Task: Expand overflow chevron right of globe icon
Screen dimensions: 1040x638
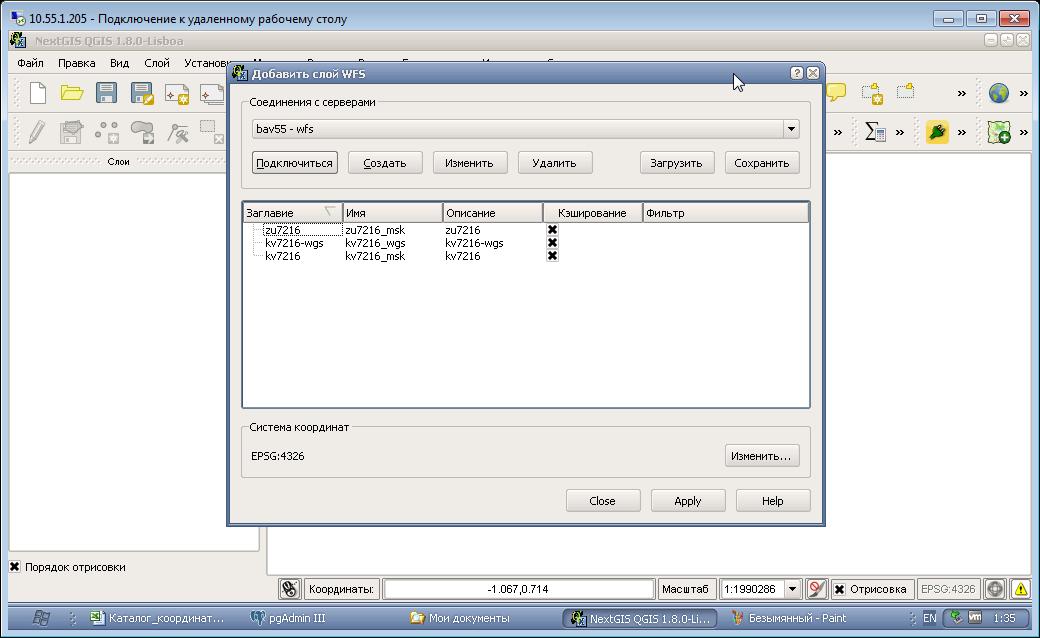Action: pos(1023,94)
